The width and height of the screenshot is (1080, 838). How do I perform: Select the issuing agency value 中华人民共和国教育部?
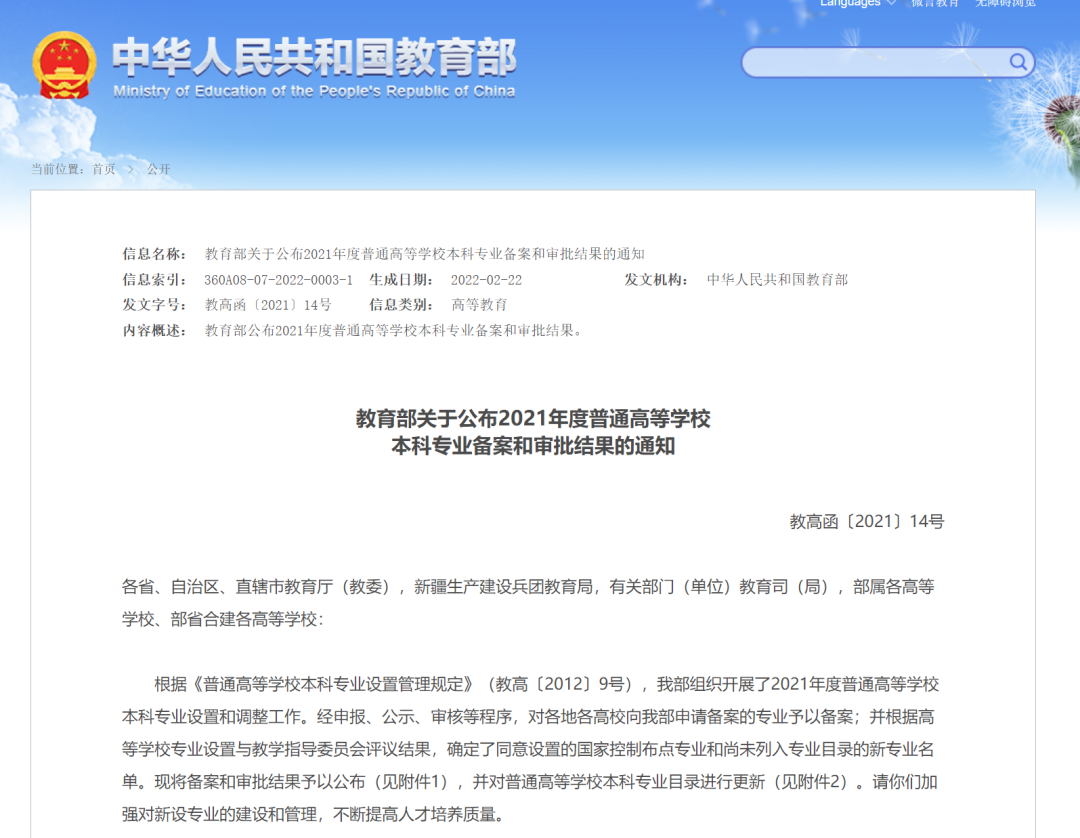click(x=777, y=280)
